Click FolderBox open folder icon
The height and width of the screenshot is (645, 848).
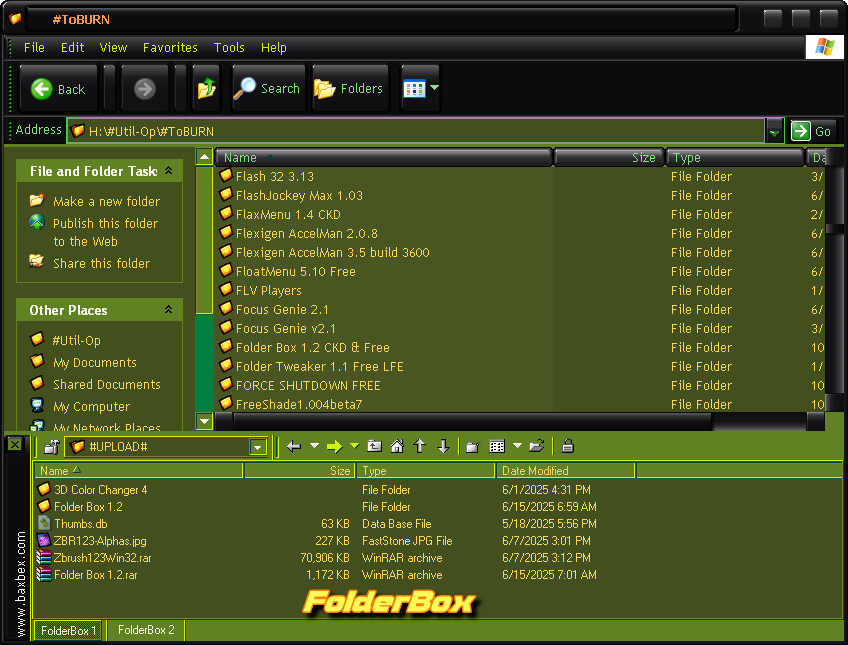pyautogui.click(x=536, y=446)
